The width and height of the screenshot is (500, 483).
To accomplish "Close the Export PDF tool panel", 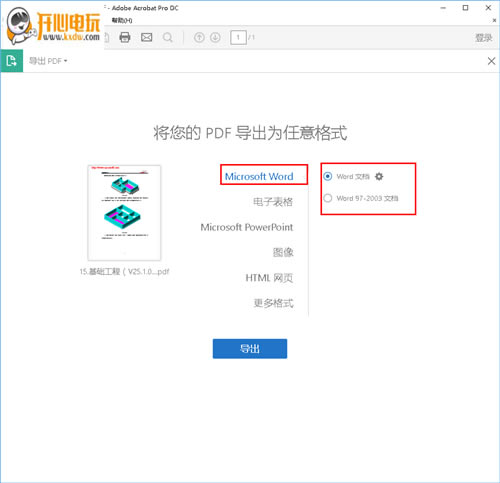I will pos(491,61).
